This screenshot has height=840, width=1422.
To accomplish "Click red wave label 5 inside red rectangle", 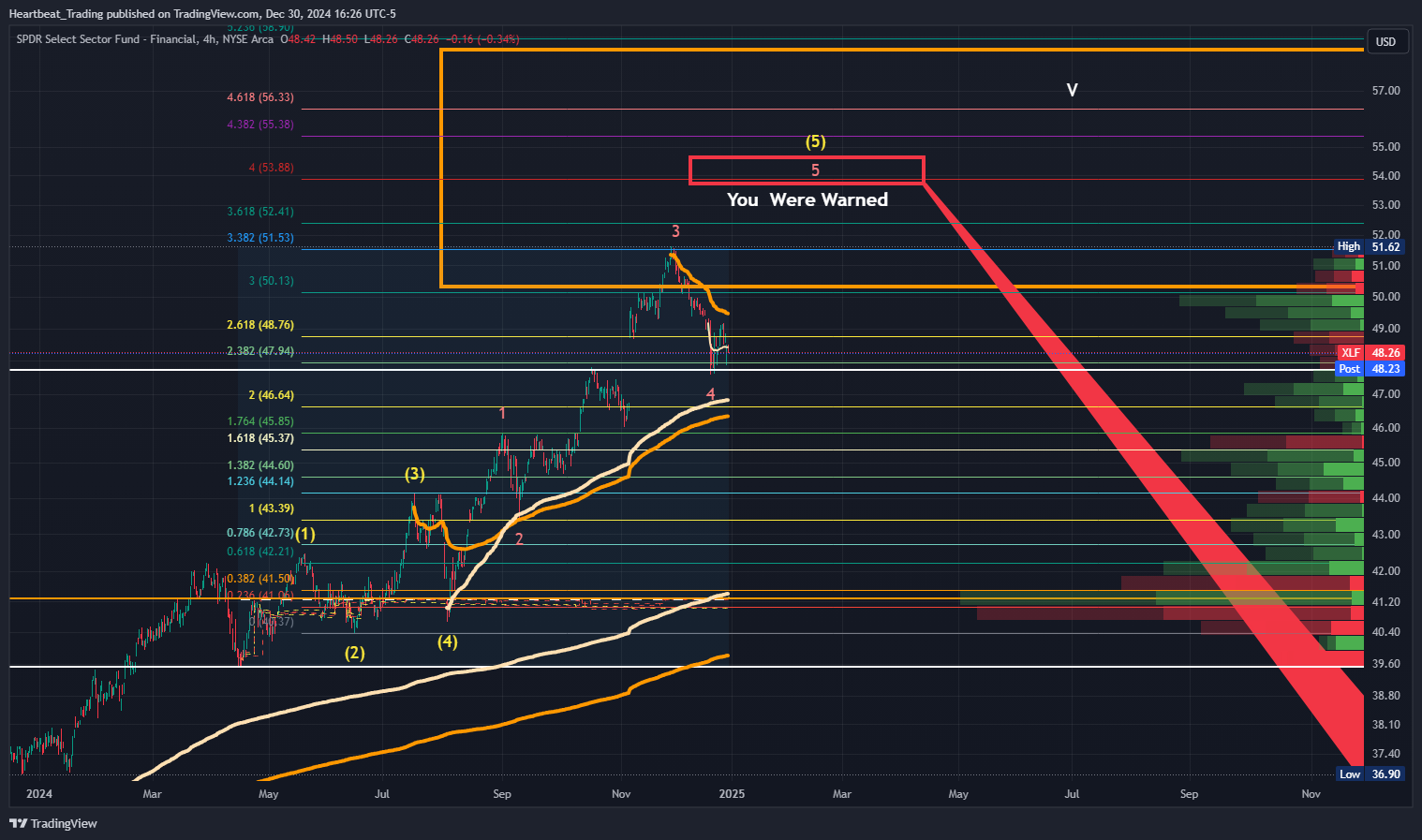I will [815, 169].
